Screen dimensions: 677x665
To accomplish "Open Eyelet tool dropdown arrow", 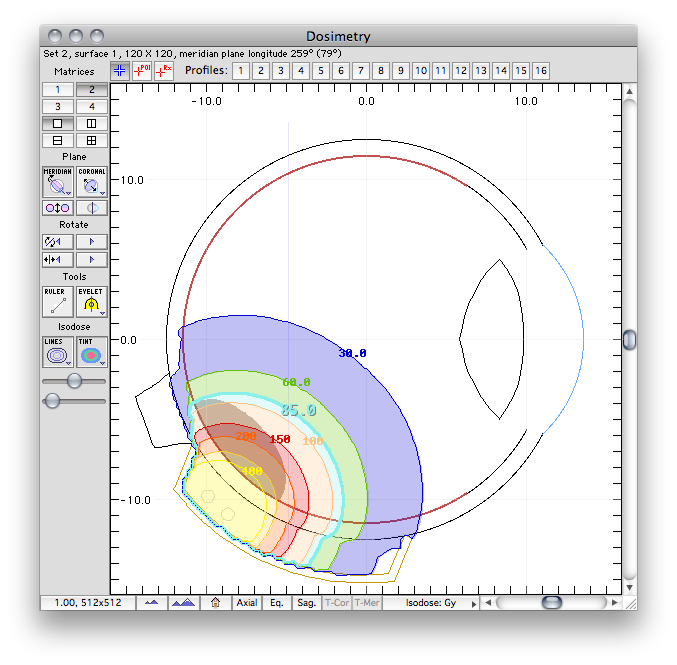I will click(102, 313).
